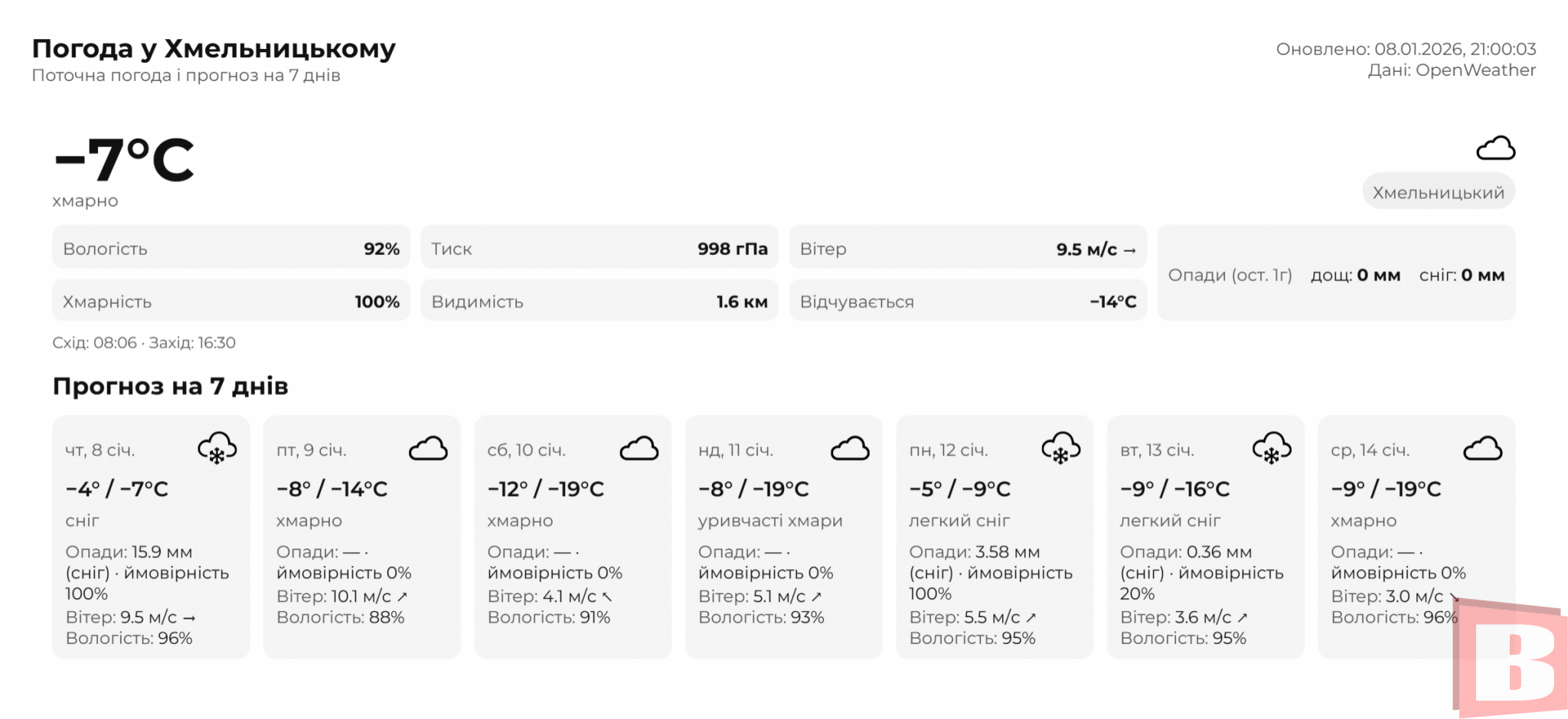Click the cloud icon for Wednesday 14 січ.
Screen dimensions: 1568x719
1483,449
